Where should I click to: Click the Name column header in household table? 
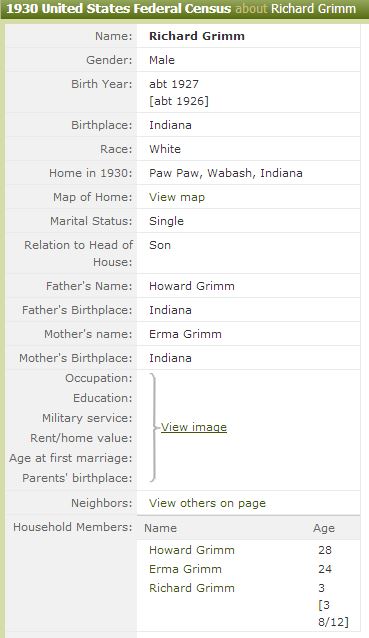(x=160, y=528)
